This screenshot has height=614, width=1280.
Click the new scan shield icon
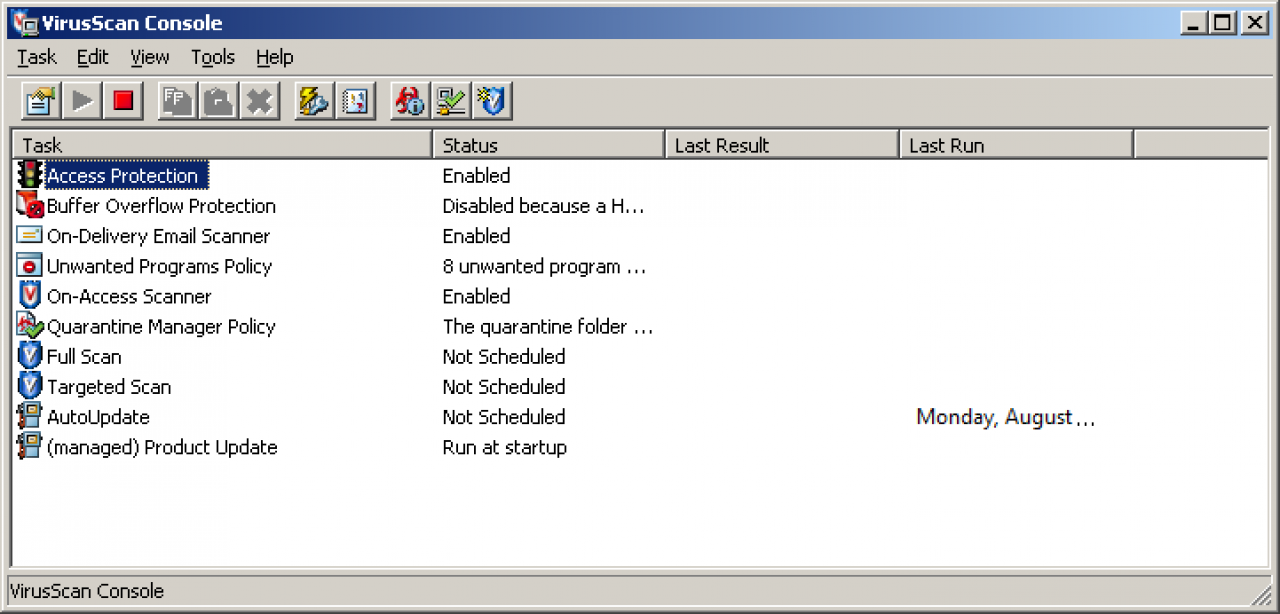492,101
